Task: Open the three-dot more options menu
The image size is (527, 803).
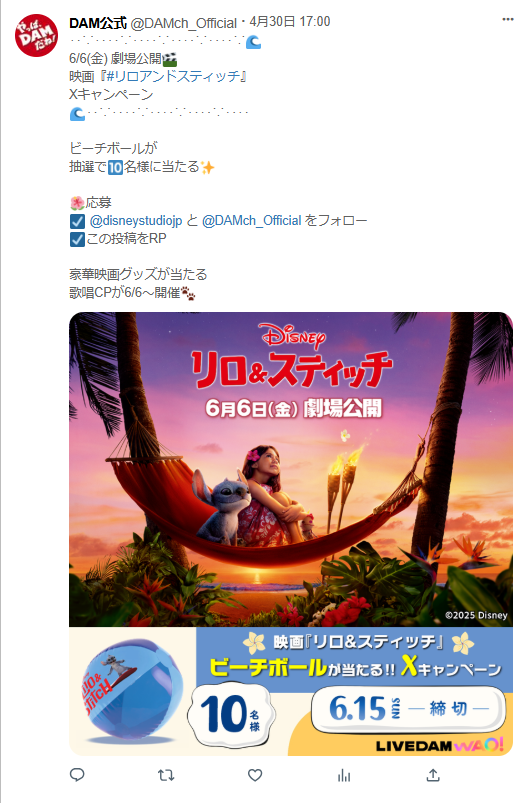Action: [508, 19]
